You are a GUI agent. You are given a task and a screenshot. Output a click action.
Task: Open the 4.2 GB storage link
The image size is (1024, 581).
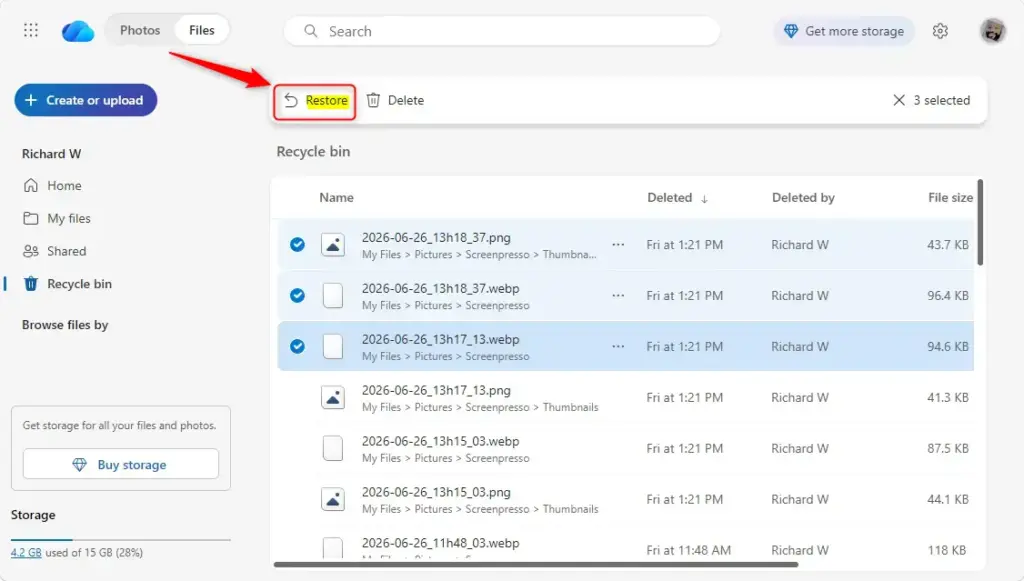click(x=26, y=552)
